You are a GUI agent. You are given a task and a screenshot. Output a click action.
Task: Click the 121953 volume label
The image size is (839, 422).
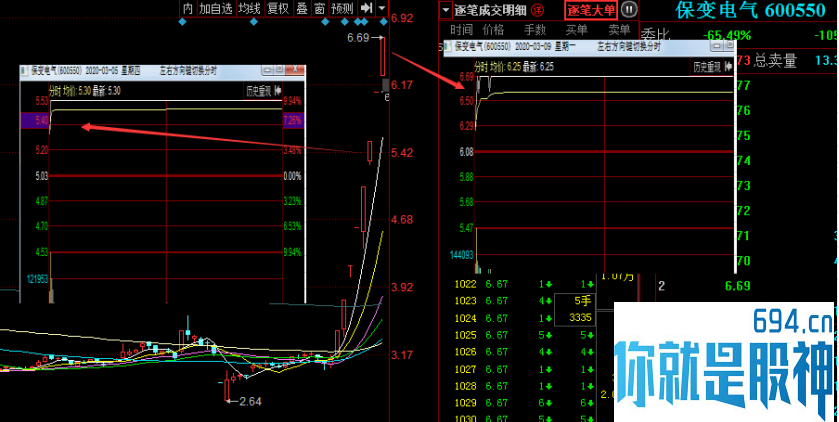coord(37,279)
